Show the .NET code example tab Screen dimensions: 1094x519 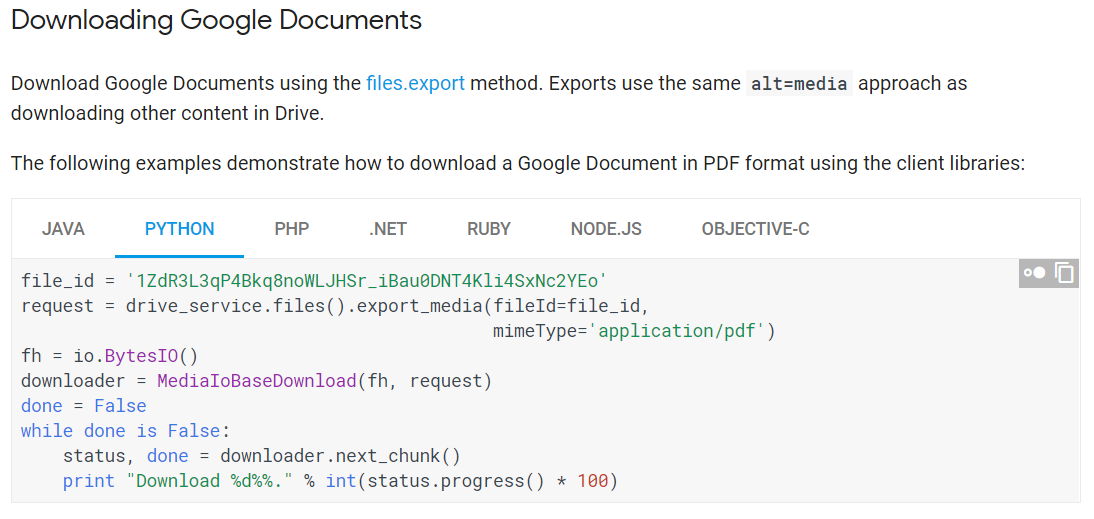388,229
